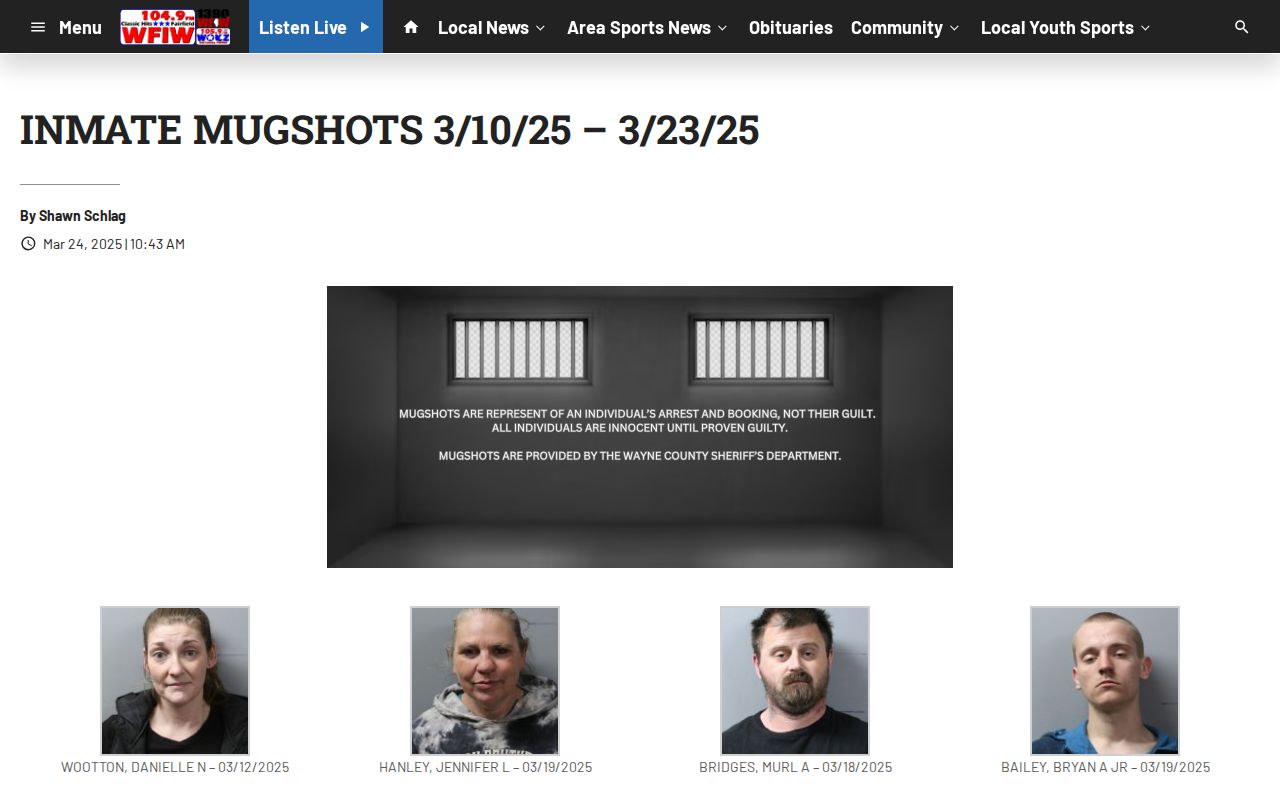The width and height of the screenshot is (1280, 800).
Task: Click caption HANLEY, JENNIFER L – 03/19/2025
Action: [x=485, y=767]
